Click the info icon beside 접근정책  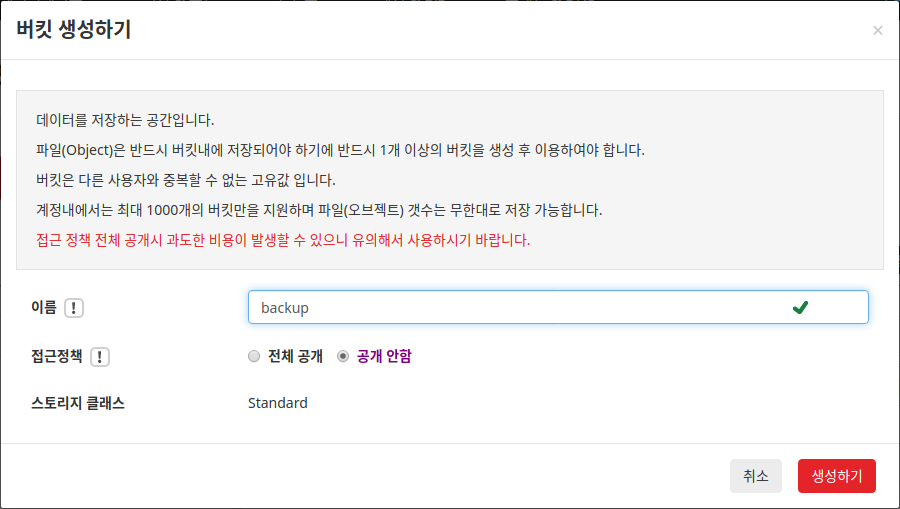point(100,357)
